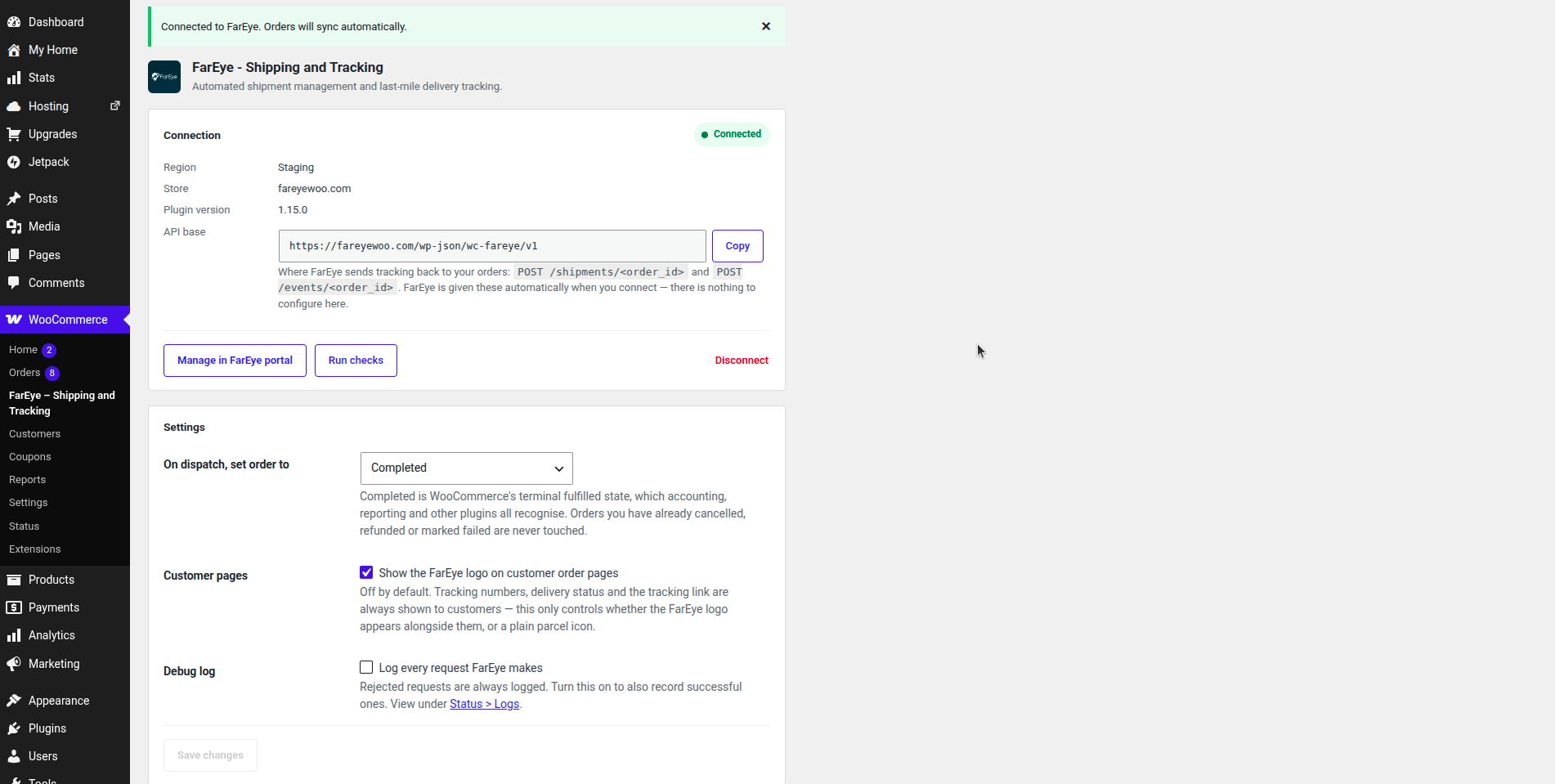Copy the API base URL
The height and width of the screenshot is (784, 1555).
[737, 246]
